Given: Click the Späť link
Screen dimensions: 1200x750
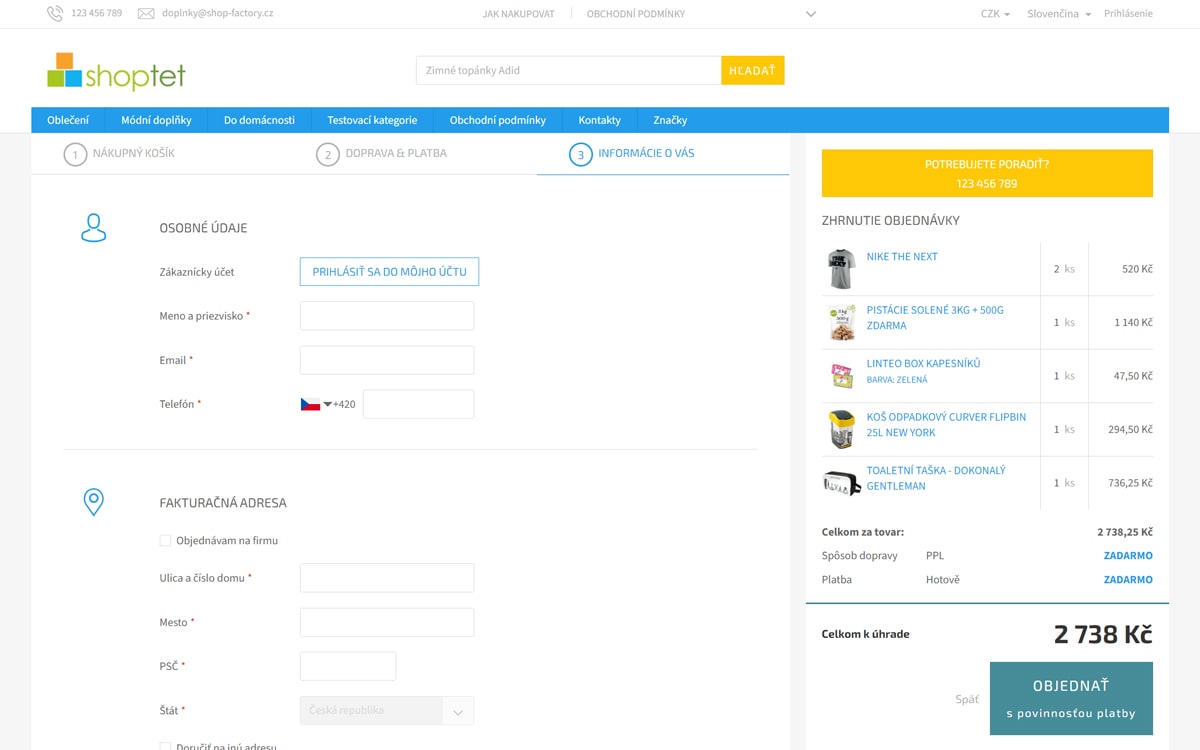Looking at the screenshot, I should [x=966, y=699].
